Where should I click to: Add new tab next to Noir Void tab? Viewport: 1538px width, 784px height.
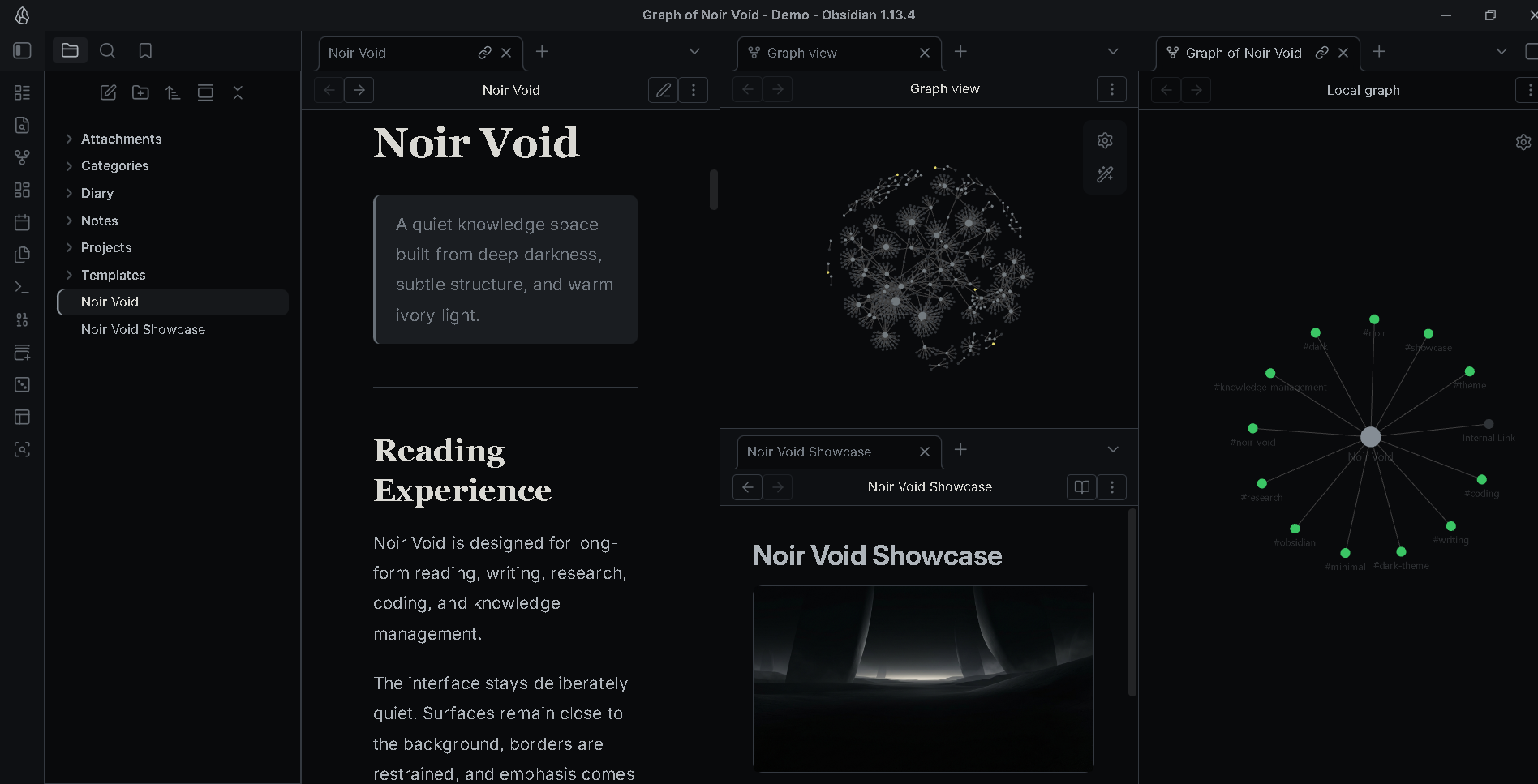[542, 51]
